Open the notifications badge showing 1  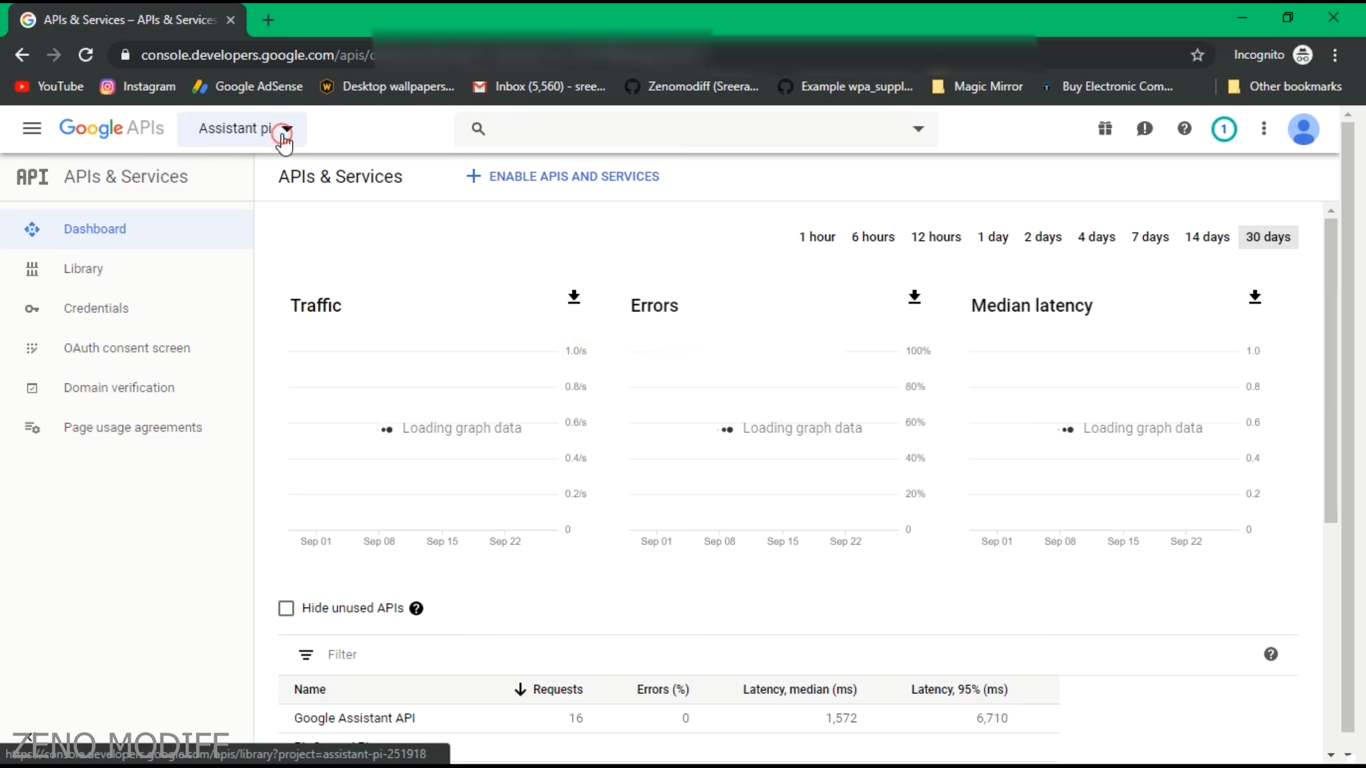[1224, 128]
